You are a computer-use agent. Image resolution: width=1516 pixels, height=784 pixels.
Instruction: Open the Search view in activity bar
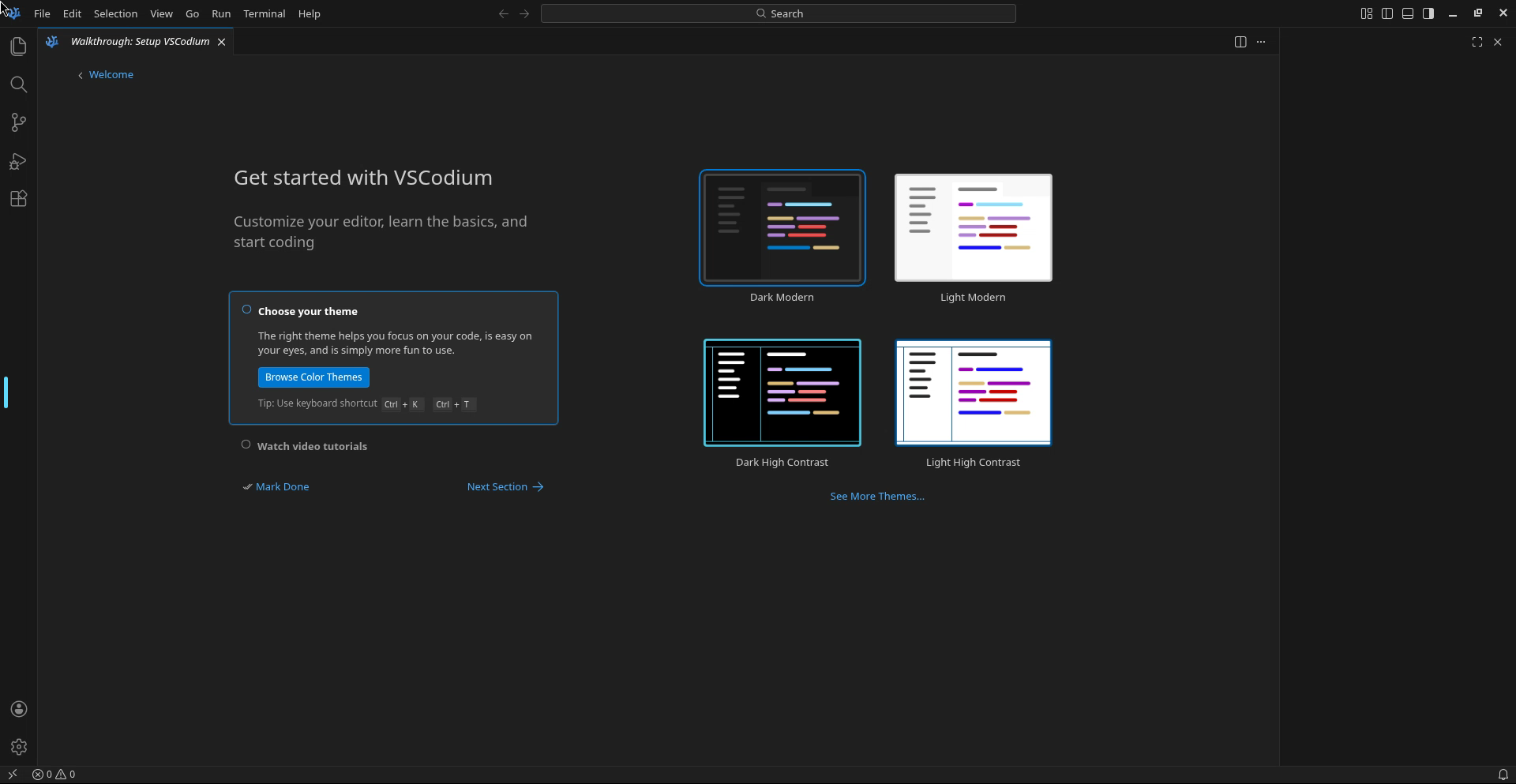[18, 84]
